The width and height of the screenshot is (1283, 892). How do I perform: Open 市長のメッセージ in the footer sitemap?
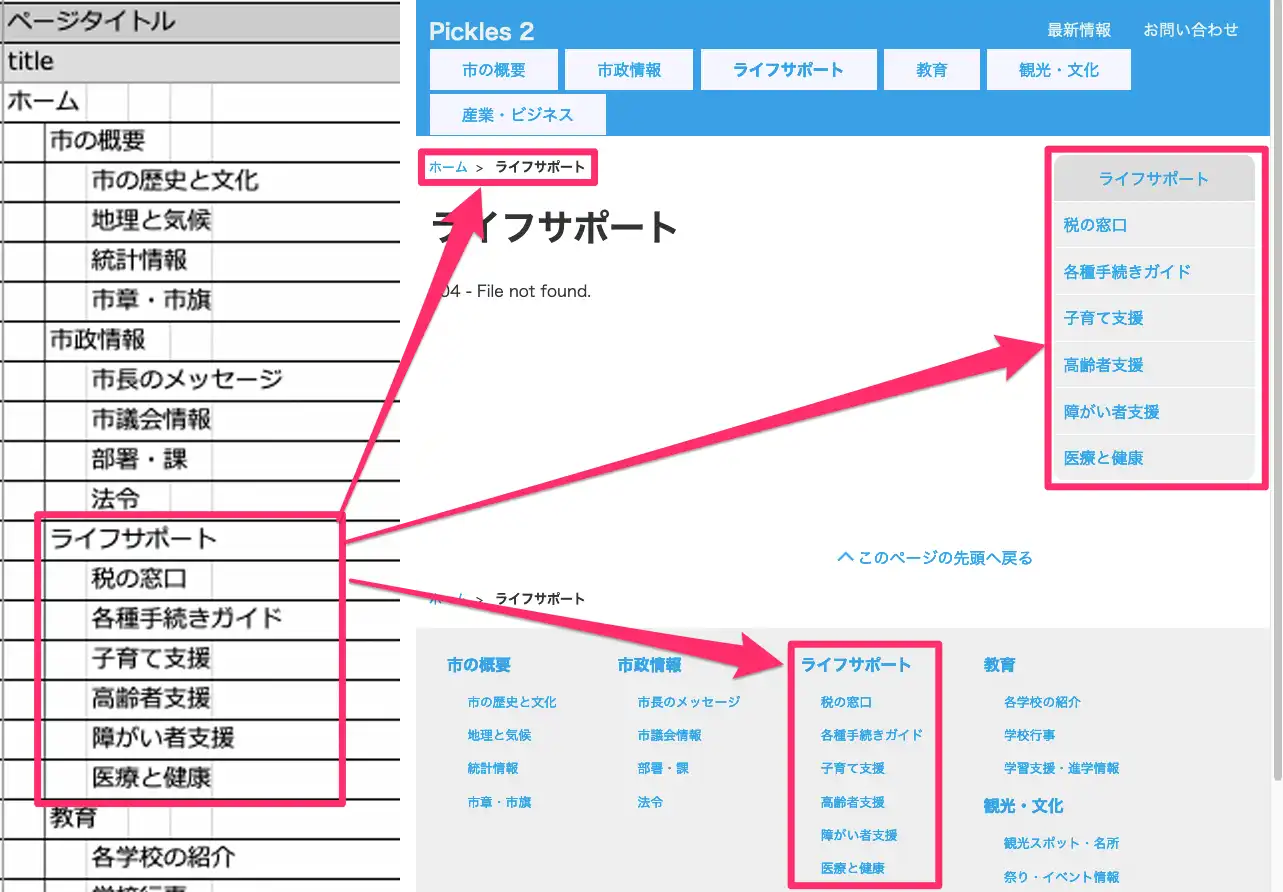[x=688, y=702]
